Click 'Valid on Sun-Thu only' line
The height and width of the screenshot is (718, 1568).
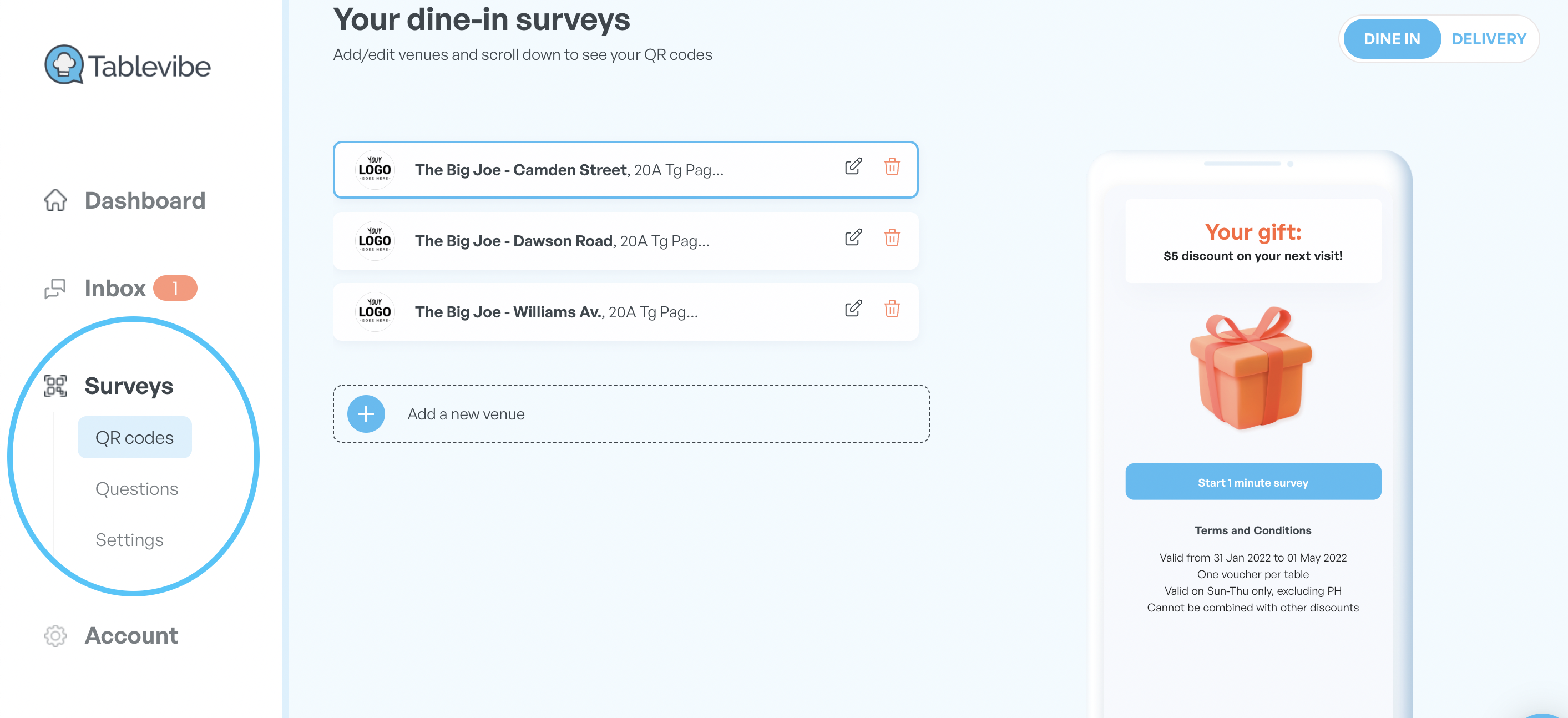(1253, 591)
